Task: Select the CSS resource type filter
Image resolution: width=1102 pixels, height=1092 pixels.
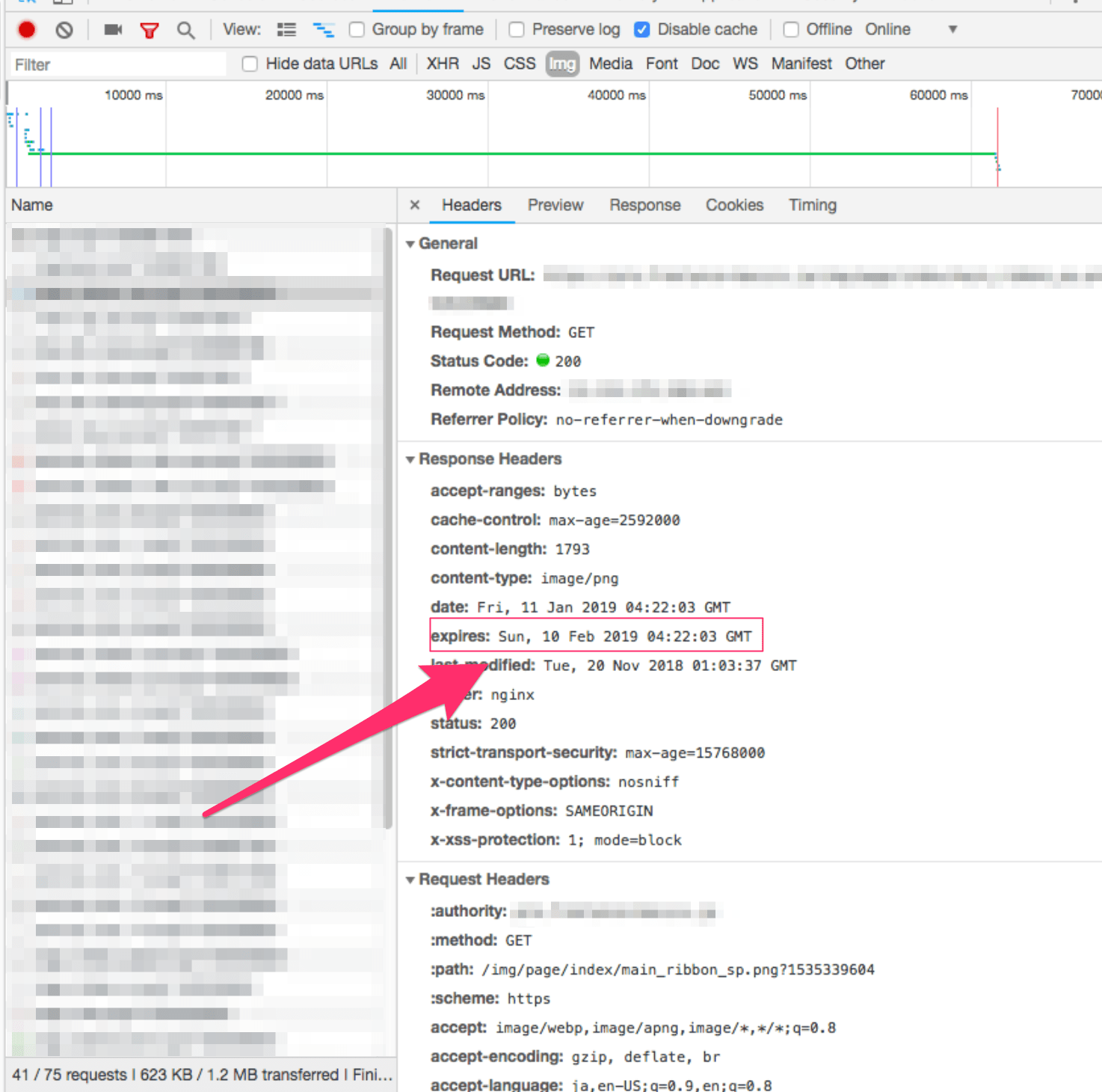Action: point(519,64)
